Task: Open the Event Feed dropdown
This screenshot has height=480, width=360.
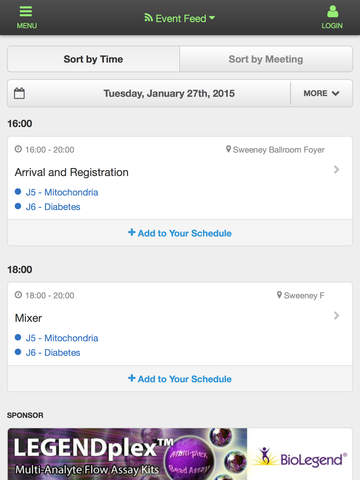Action: tap(180, 18)
